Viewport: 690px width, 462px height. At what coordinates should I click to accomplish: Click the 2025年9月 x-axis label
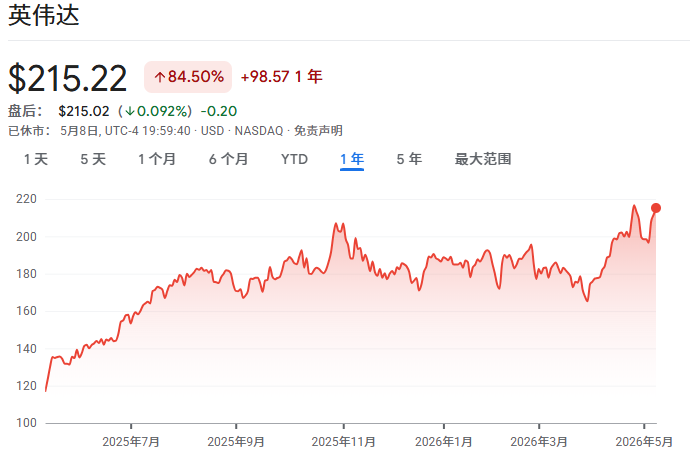point(236,441)
